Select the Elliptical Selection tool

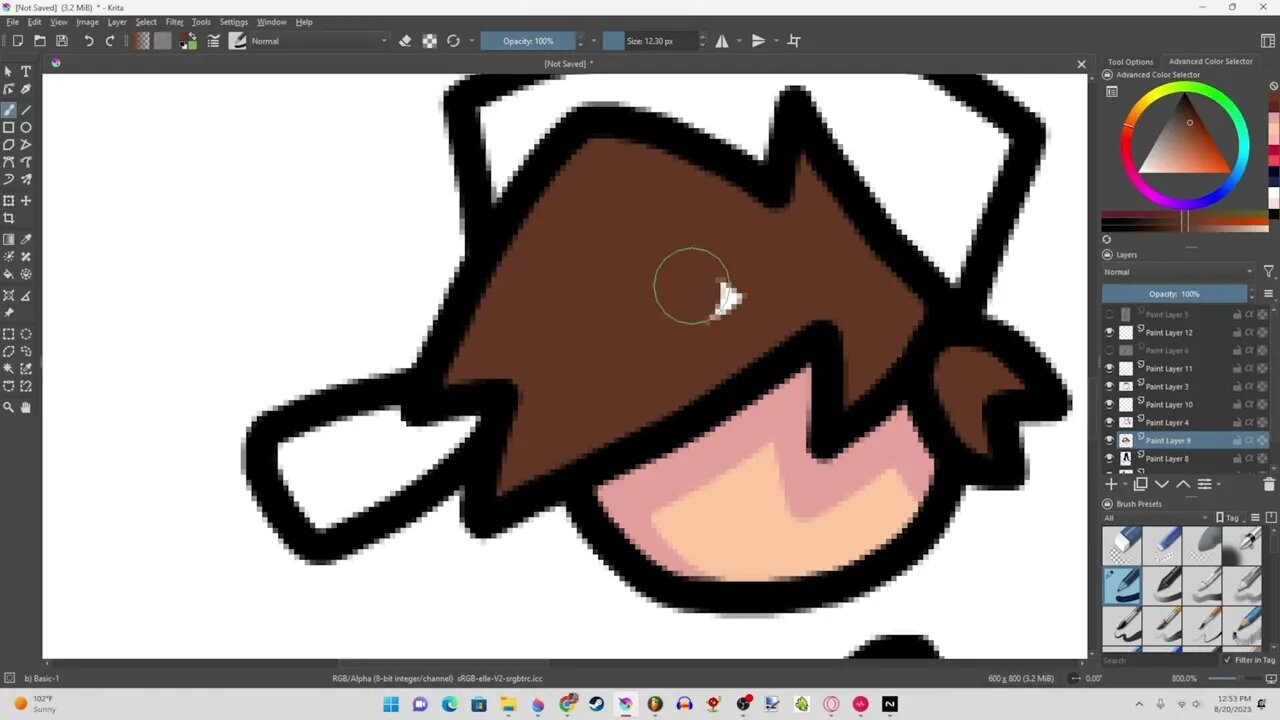coord(26,335)
